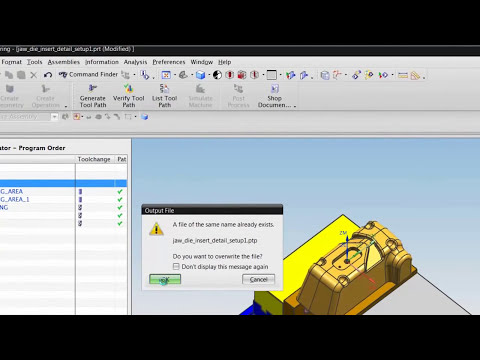The height and width of the screenshot is (360, 480).
Task: Click the blue shaded cube rendering icon
Action: (x=200, y=75)
